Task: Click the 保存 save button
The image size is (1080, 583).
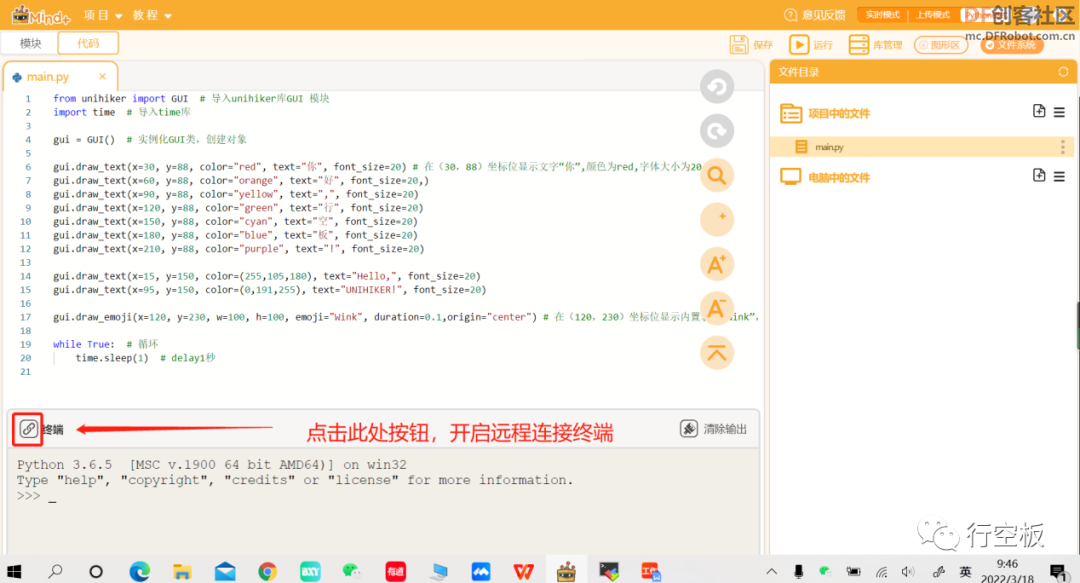Action: point(751,45)
